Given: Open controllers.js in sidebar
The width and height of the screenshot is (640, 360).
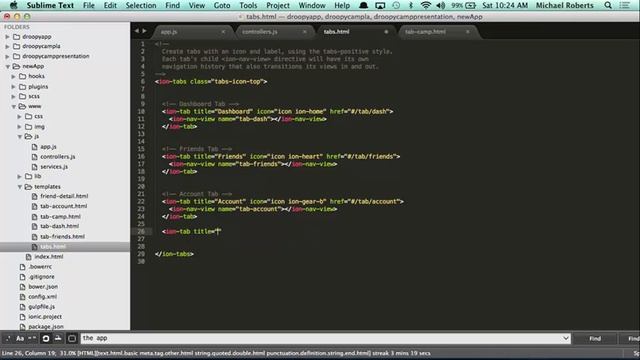Looking at the screenshot, I should pyautogui.click(x=58, y=156).
